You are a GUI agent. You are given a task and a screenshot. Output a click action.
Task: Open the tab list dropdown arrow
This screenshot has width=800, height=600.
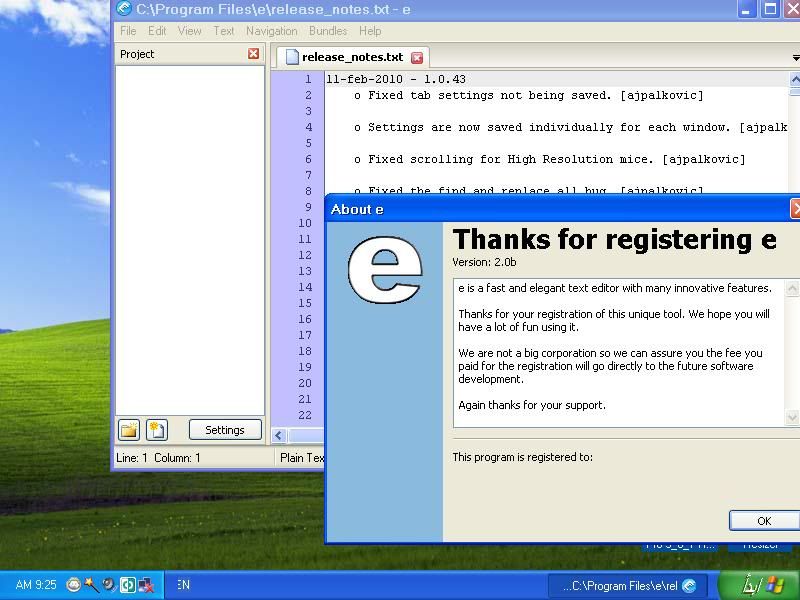pyautogui.click(x=795, y=58)
